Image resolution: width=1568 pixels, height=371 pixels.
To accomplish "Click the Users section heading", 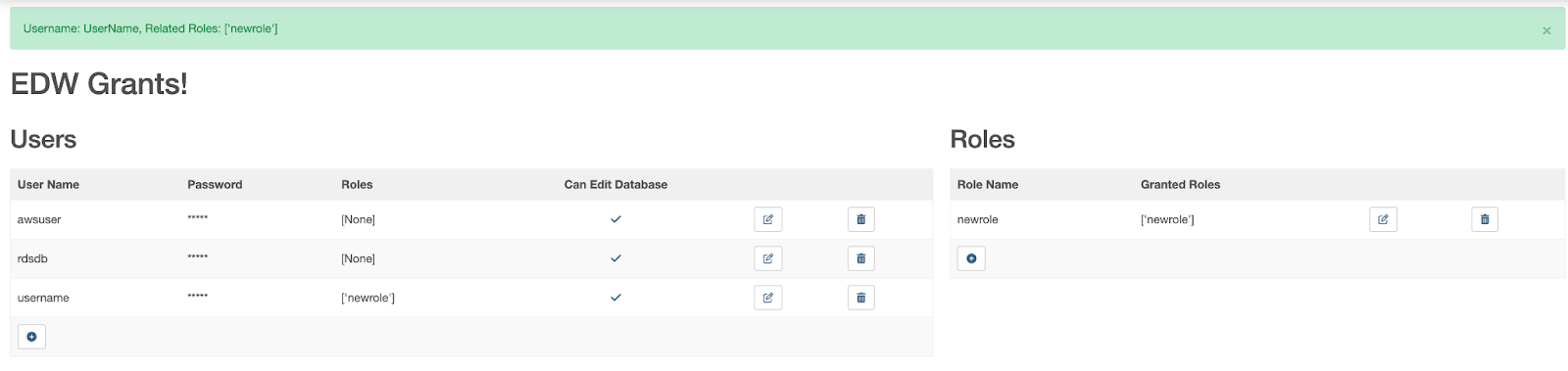I will tap(43, 139).
